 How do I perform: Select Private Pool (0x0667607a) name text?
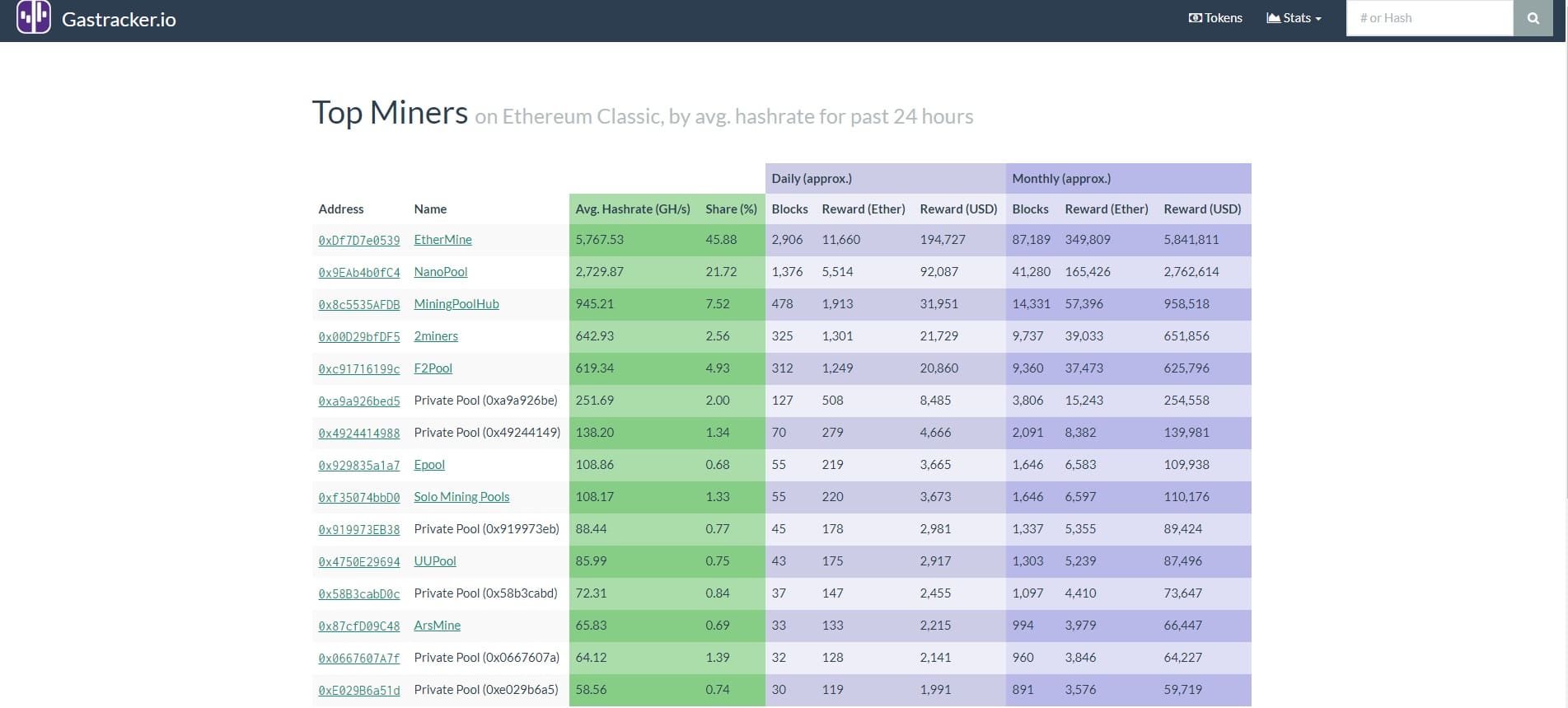click(486, 658)
